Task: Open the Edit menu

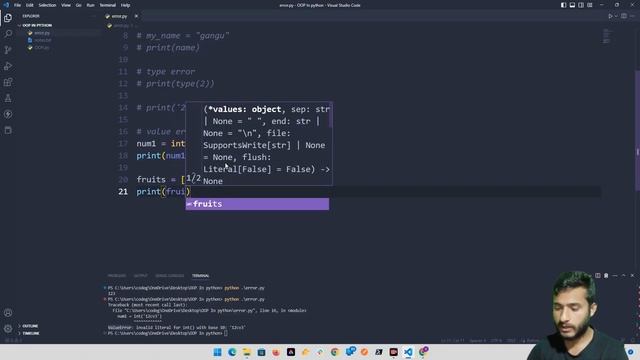Action: coord(30,5)
